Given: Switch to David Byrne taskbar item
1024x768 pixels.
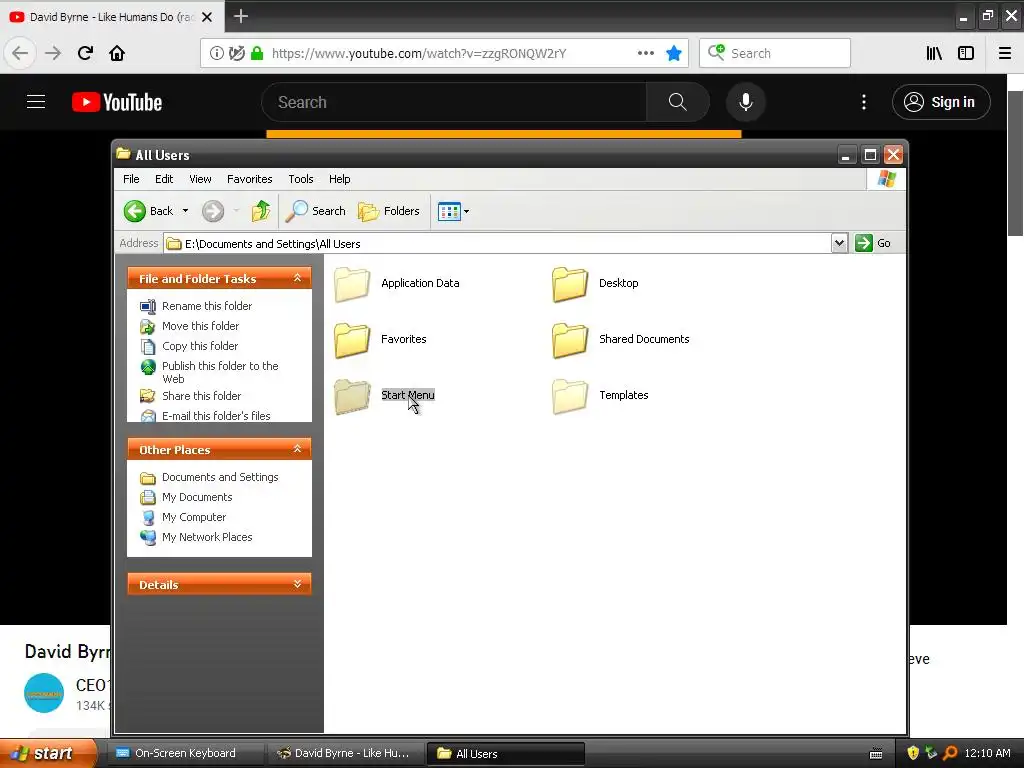Looking at the screenshot, I should [345, 753].
